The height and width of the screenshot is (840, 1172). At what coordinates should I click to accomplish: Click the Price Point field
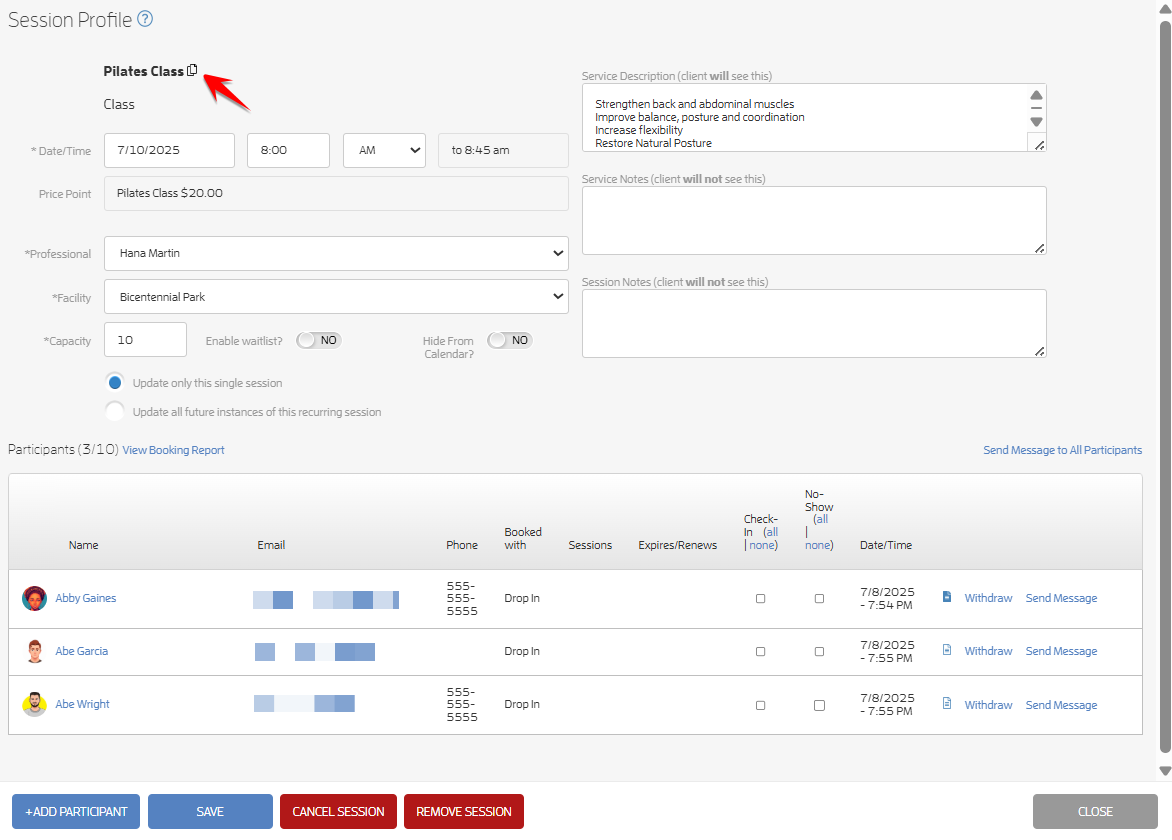(336, 194)
